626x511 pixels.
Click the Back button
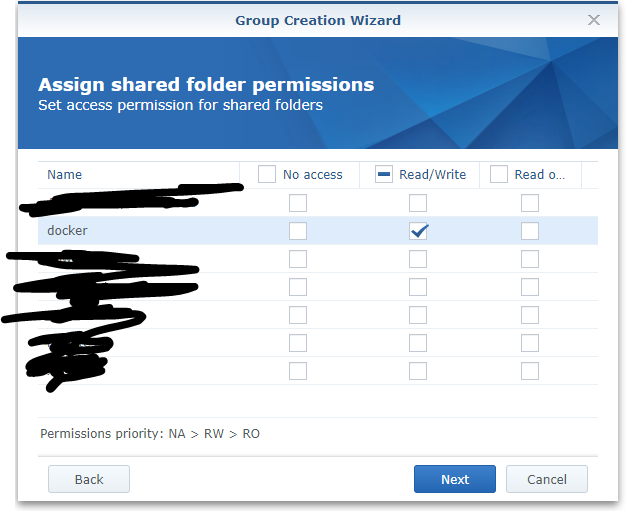(x=89, y=479)
